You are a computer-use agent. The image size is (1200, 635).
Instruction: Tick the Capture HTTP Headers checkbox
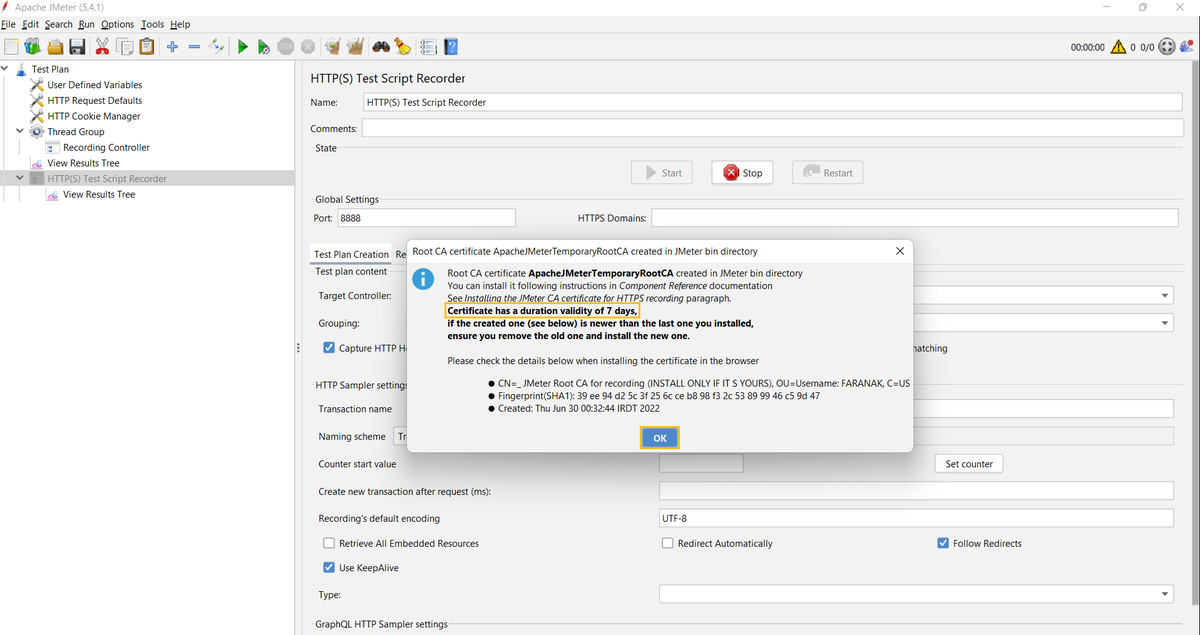click(330, 348)
